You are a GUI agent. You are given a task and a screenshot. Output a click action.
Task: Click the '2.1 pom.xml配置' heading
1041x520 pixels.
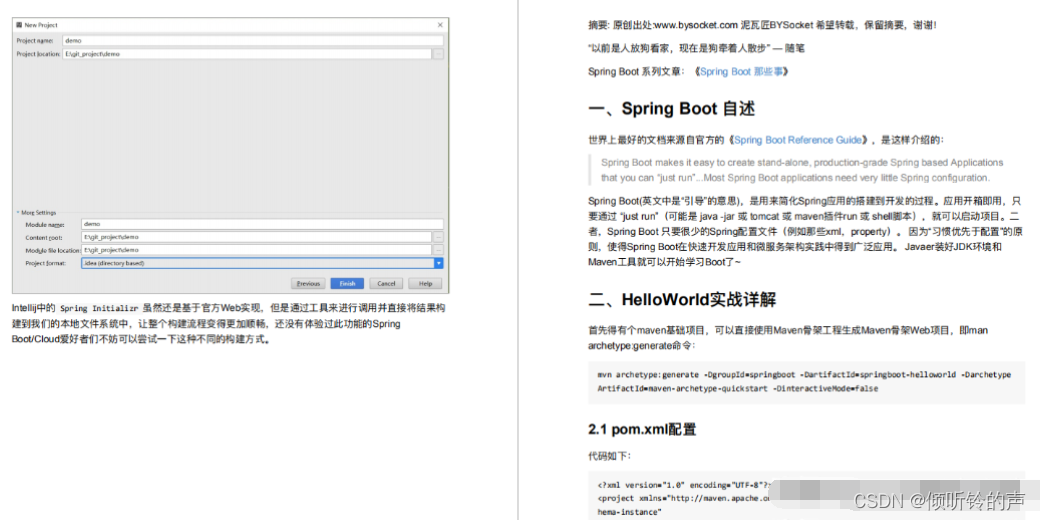[642, 430]
